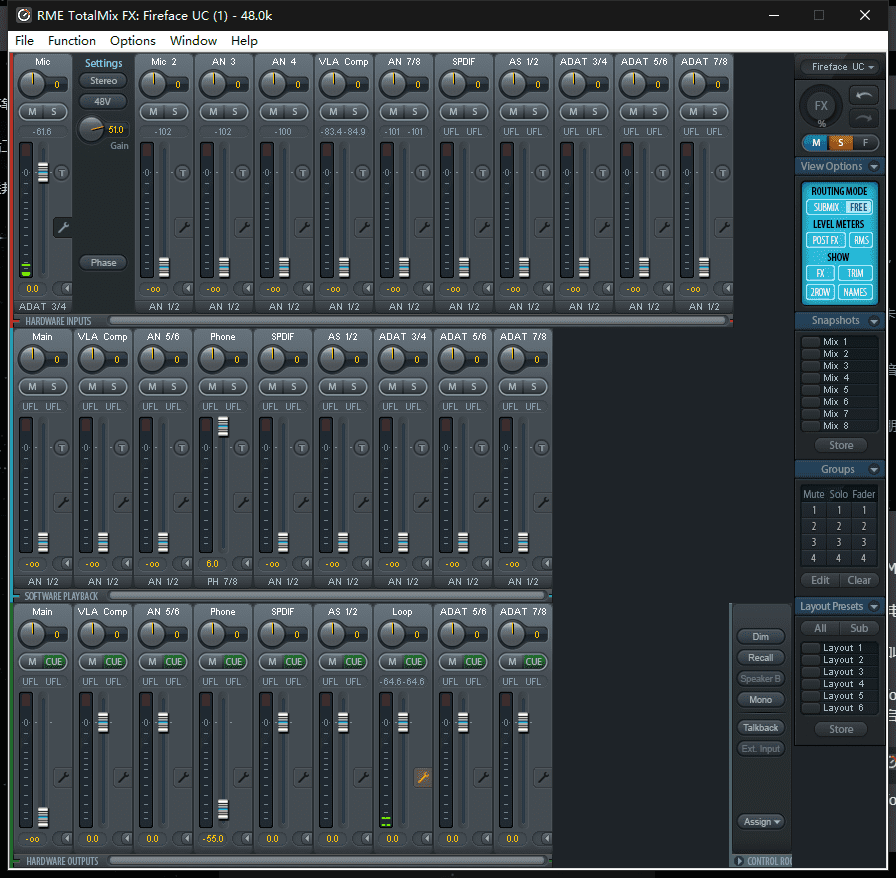The height and width of the screenshot is (878, 896).
Task: Click Dim button
Action: coord(761,637)
